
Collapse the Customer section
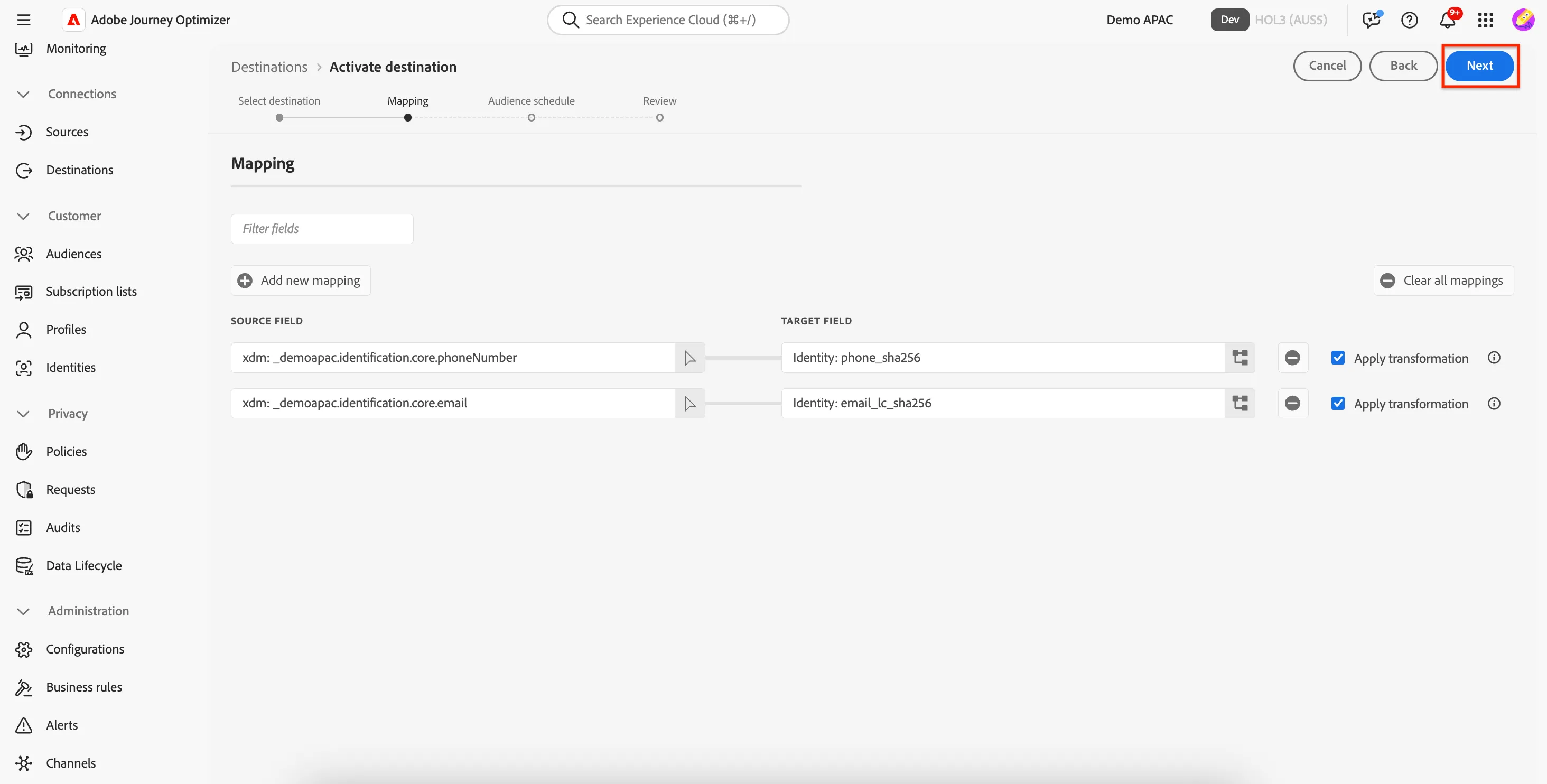click(x=23, y=216)
